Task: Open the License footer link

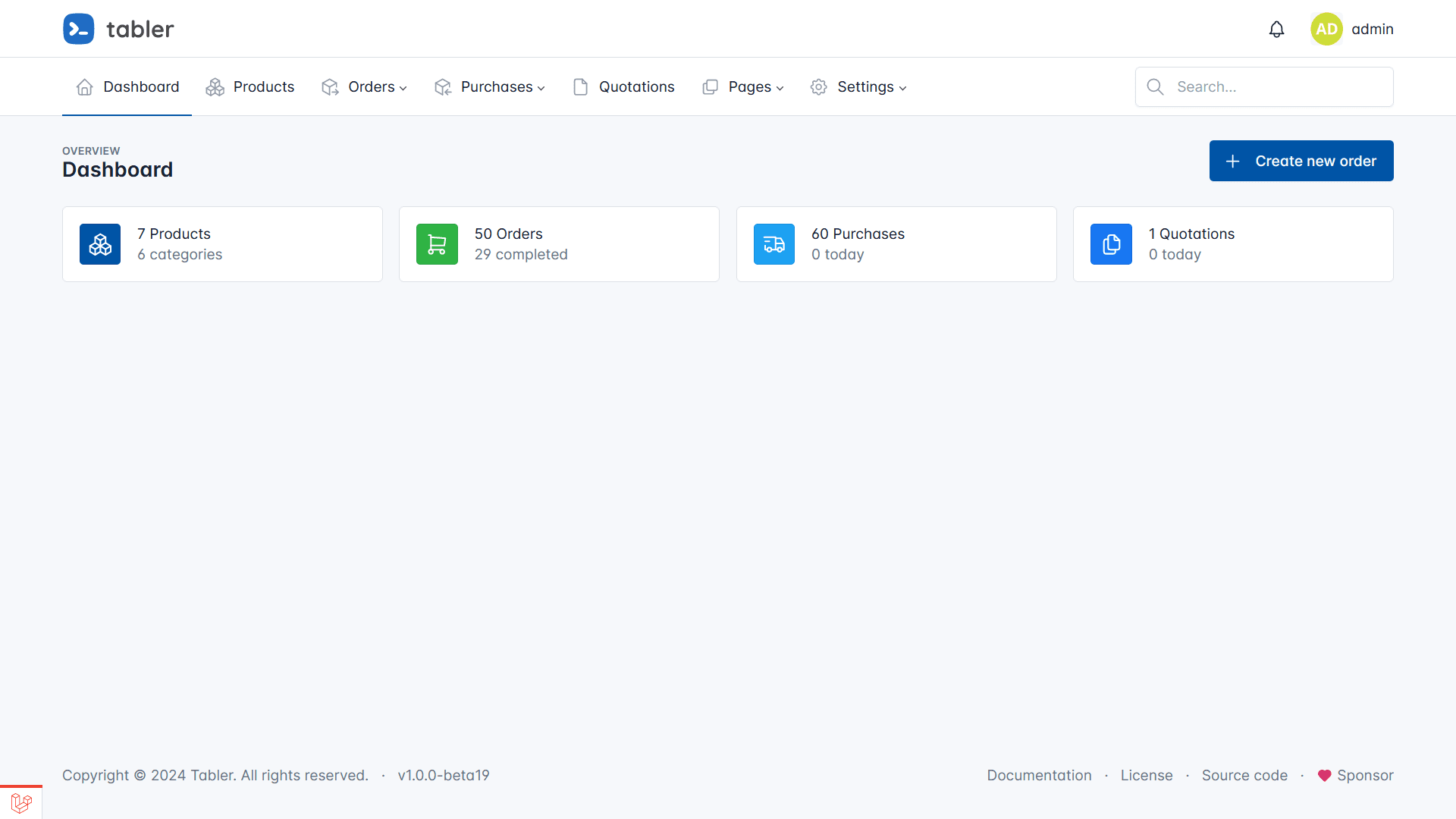Action: (x=1147, y=775)
